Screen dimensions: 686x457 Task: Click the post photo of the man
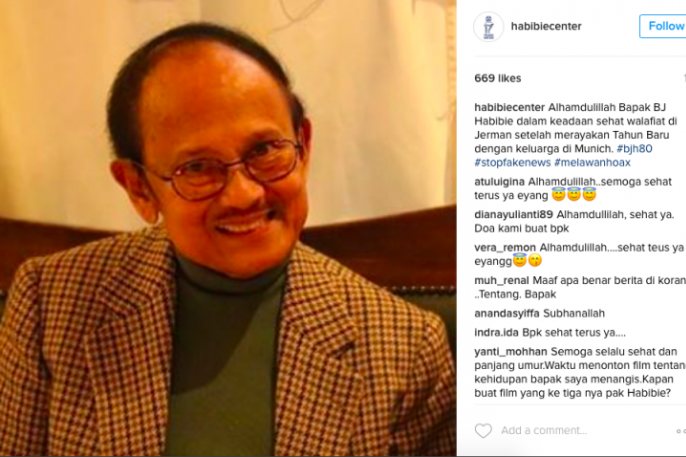tap(228, 228)
